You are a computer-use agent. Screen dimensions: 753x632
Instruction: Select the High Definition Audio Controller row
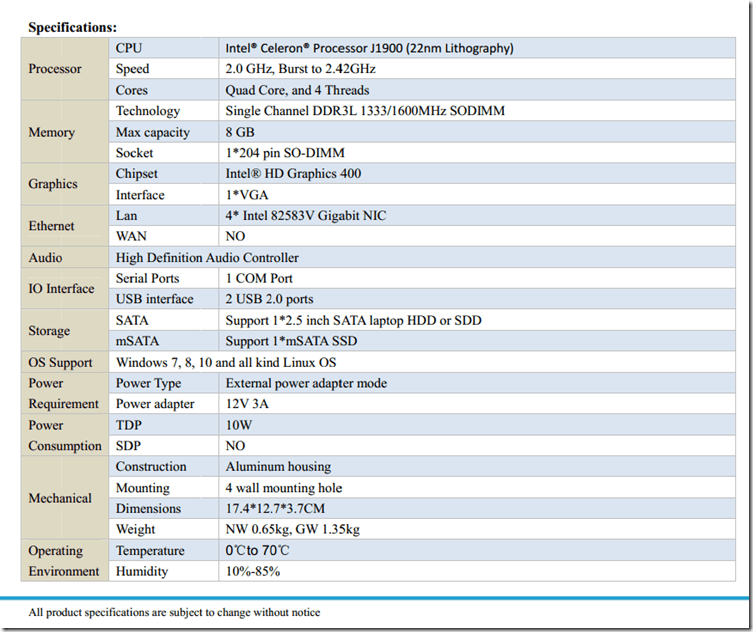(x=207, y=258)
